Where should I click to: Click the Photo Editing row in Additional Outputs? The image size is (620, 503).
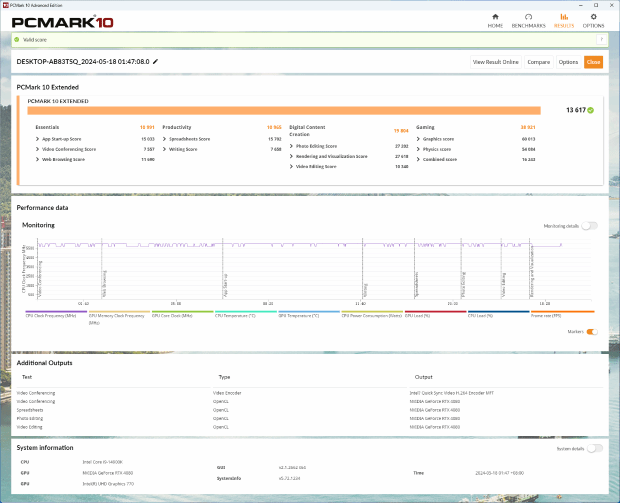point(310,418)
